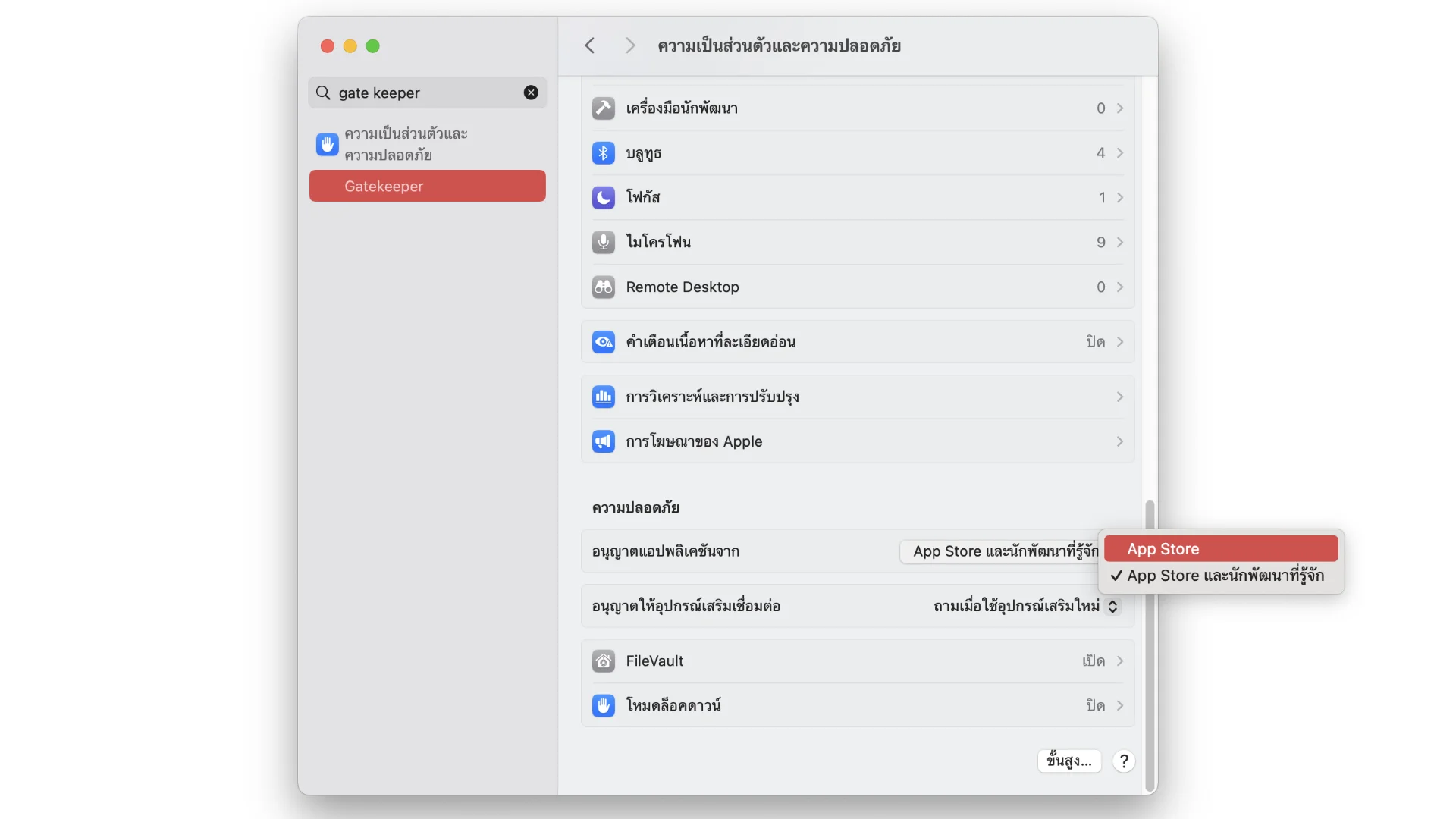Click the Apple Advertising megaphone icon

click(603, 441)
